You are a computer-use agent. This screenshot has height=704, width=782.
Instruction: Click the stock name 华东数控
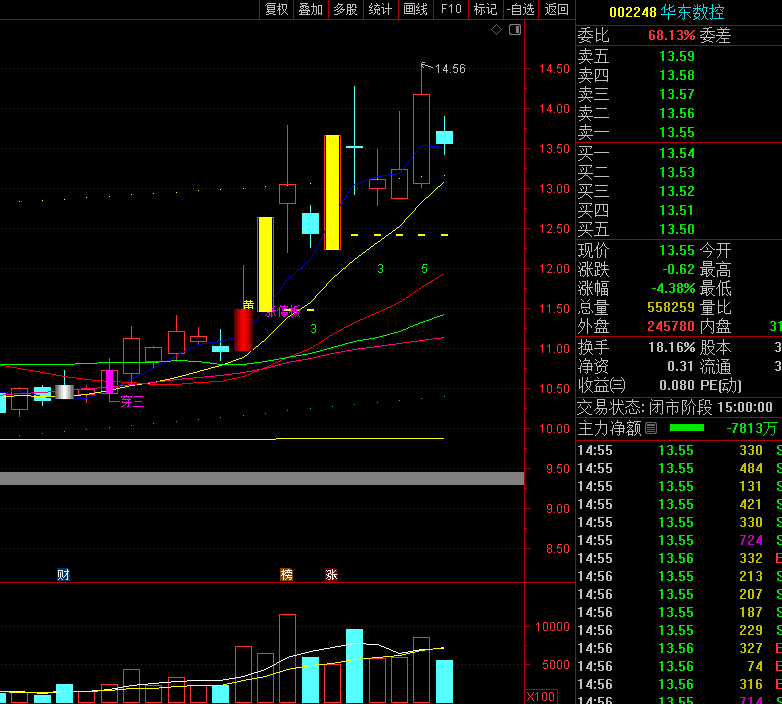(x=692, y=12)
